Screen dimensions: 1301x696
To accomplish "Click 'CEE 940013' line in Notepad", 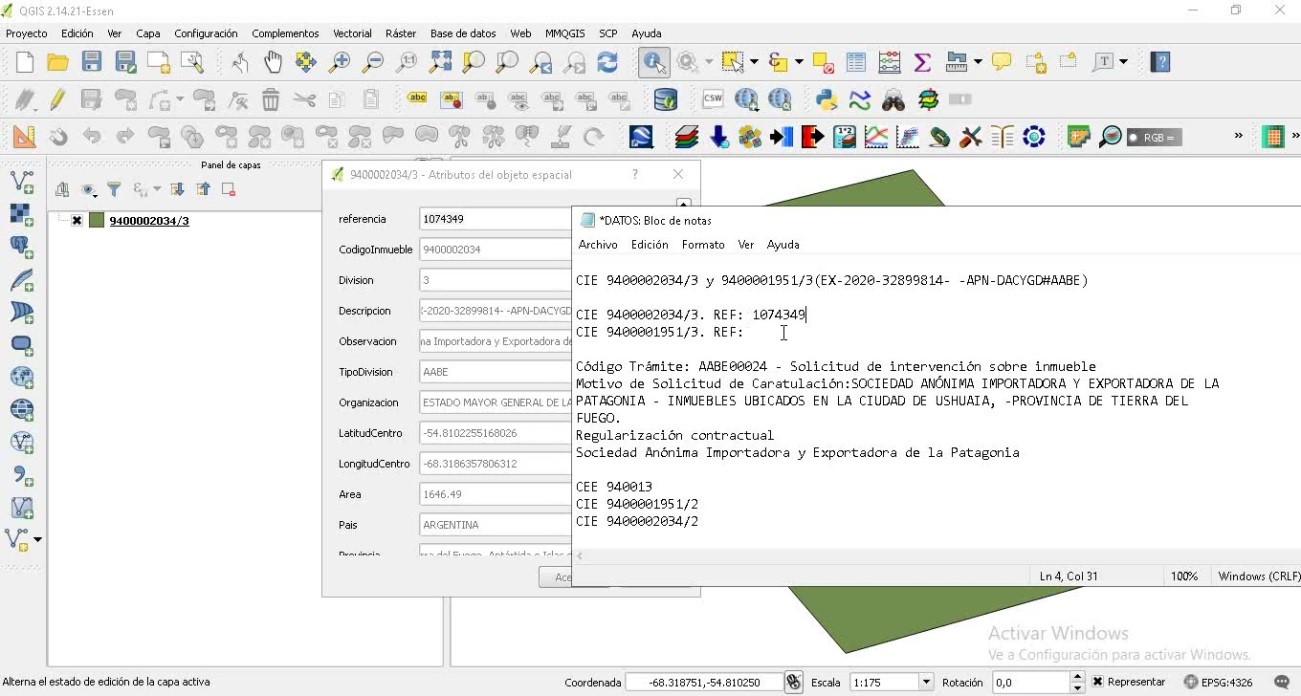I will (614, 487).
